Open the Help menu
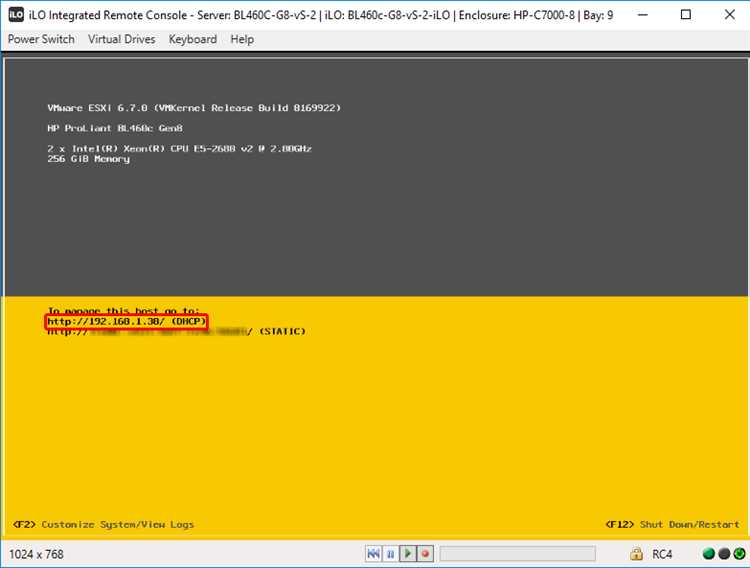Screen dimensions: 750x568 242,39
